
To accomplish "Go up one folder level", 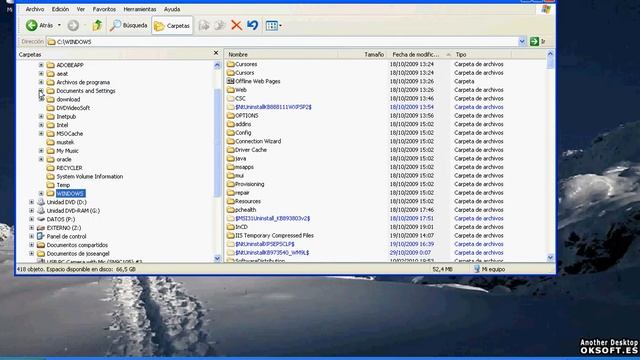I will [97, 25].
